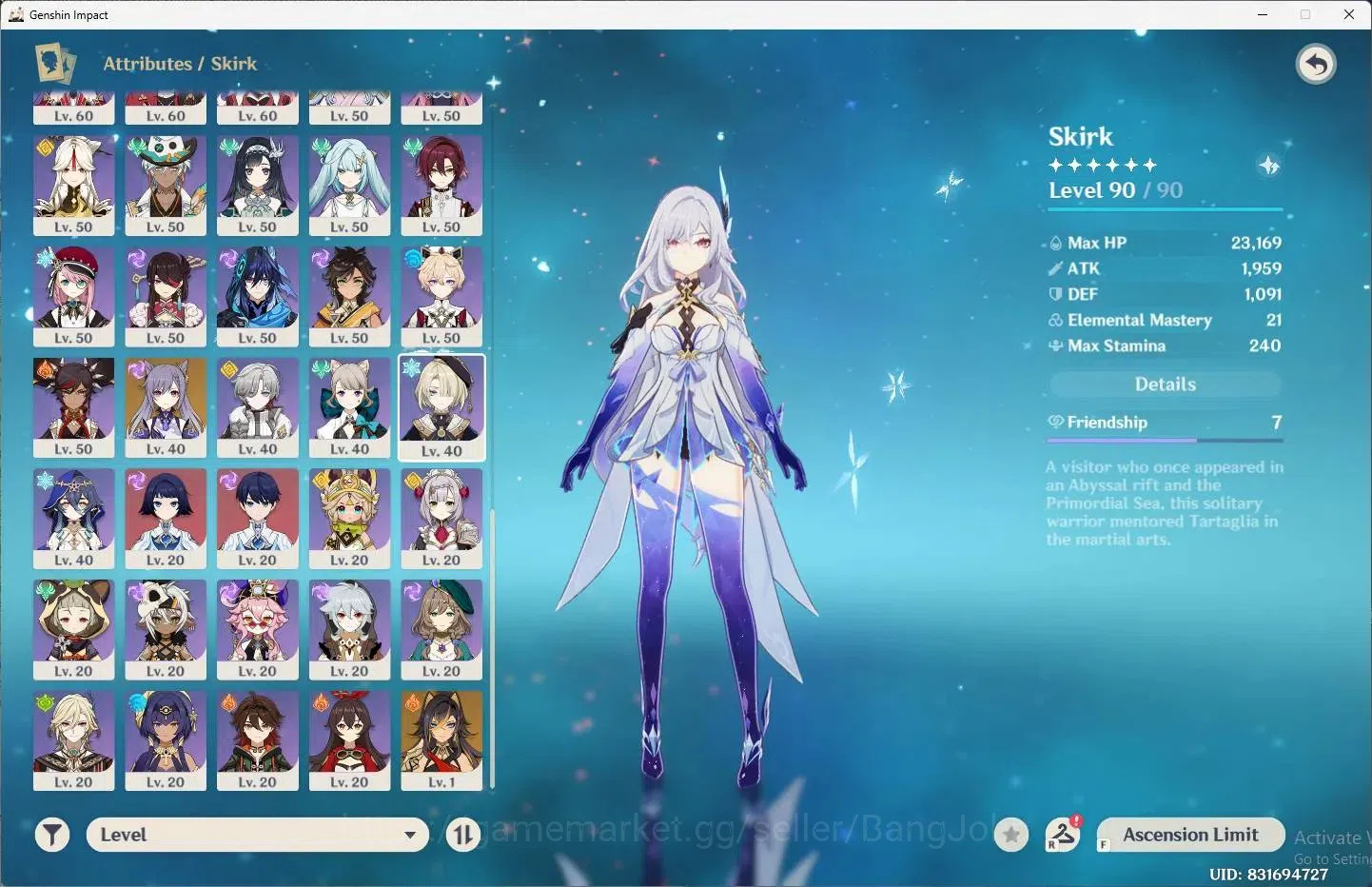This screenshot has height=887, width=1372.
Task: Select the male Manekin on red background
Action: 257,519
